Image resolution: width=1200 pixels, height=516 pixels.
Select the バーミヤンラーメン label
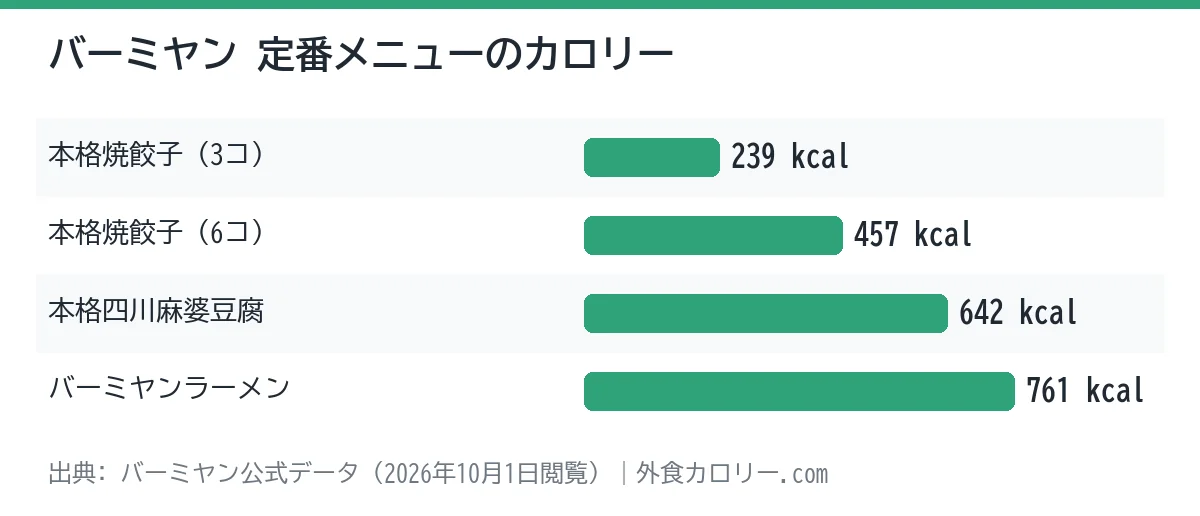point(169,390)
